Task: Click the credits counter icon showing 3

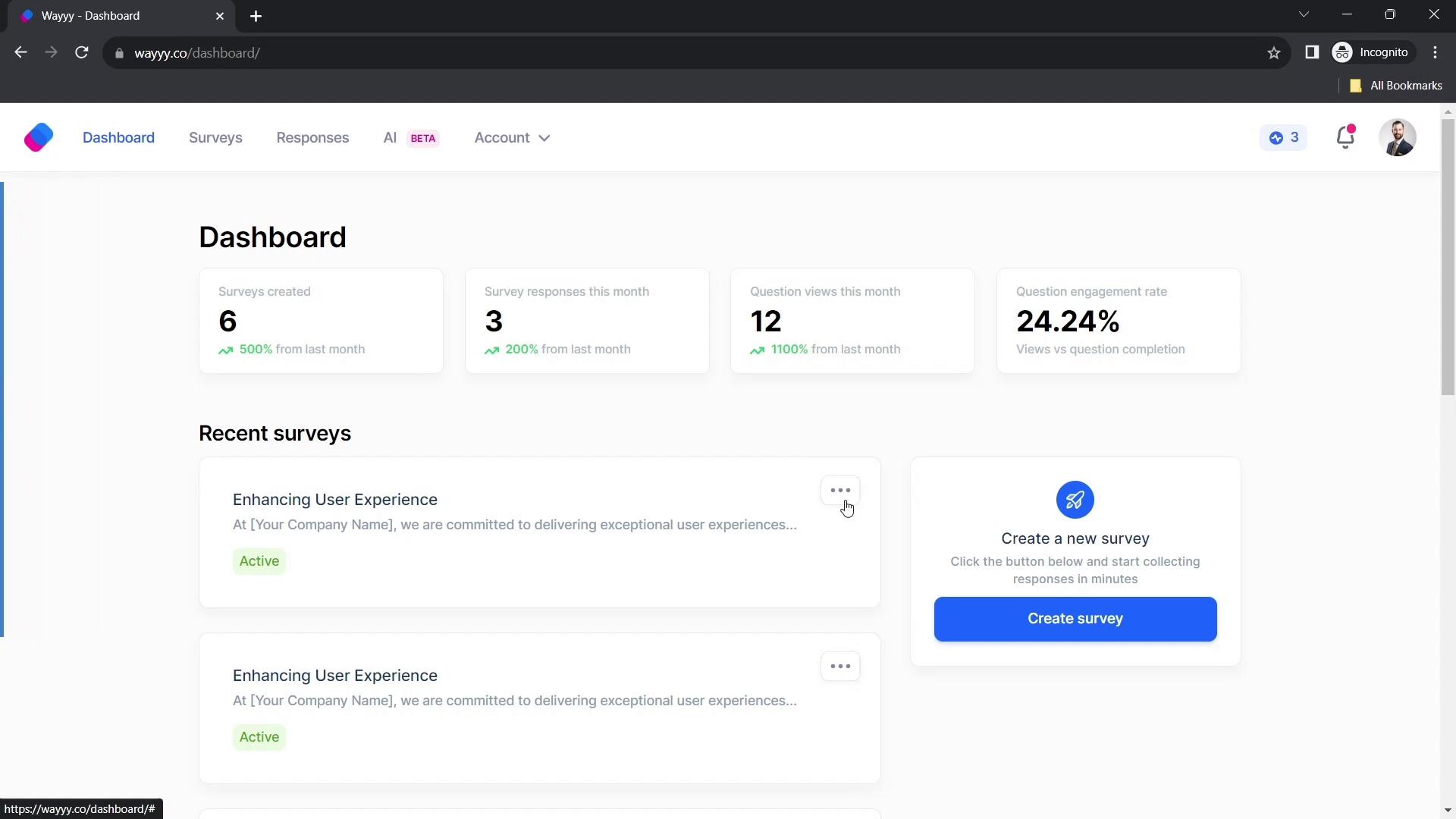Action: (1284, 137)
